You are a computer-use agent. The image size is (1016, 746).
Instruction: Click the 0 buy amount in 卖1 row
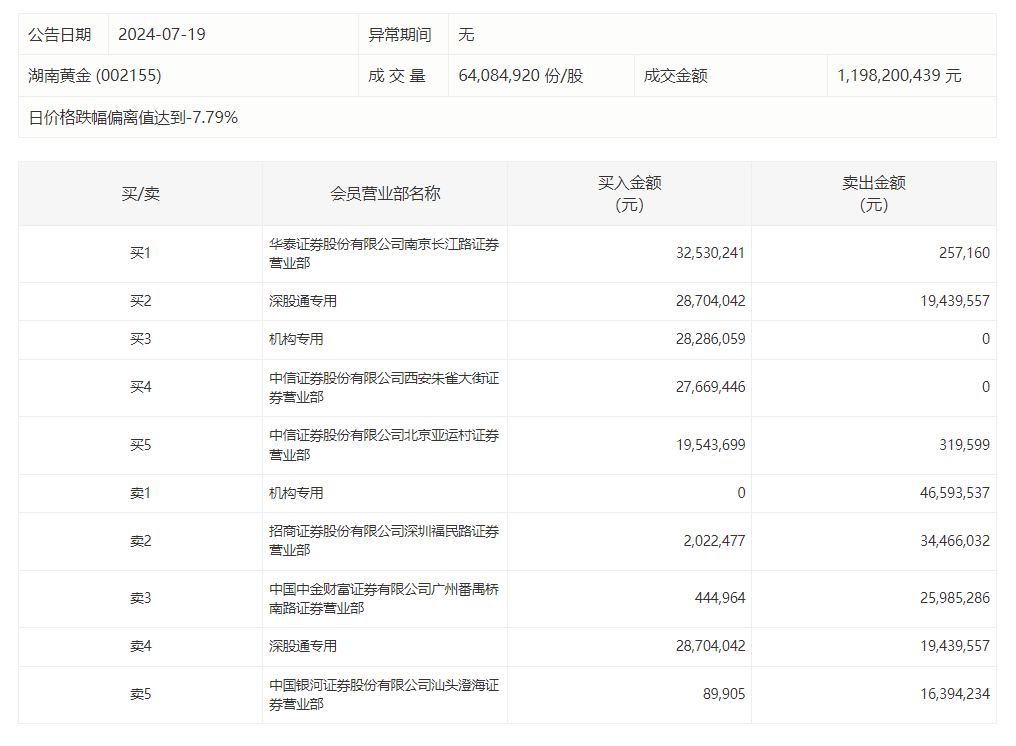click(x=741, y=493)
